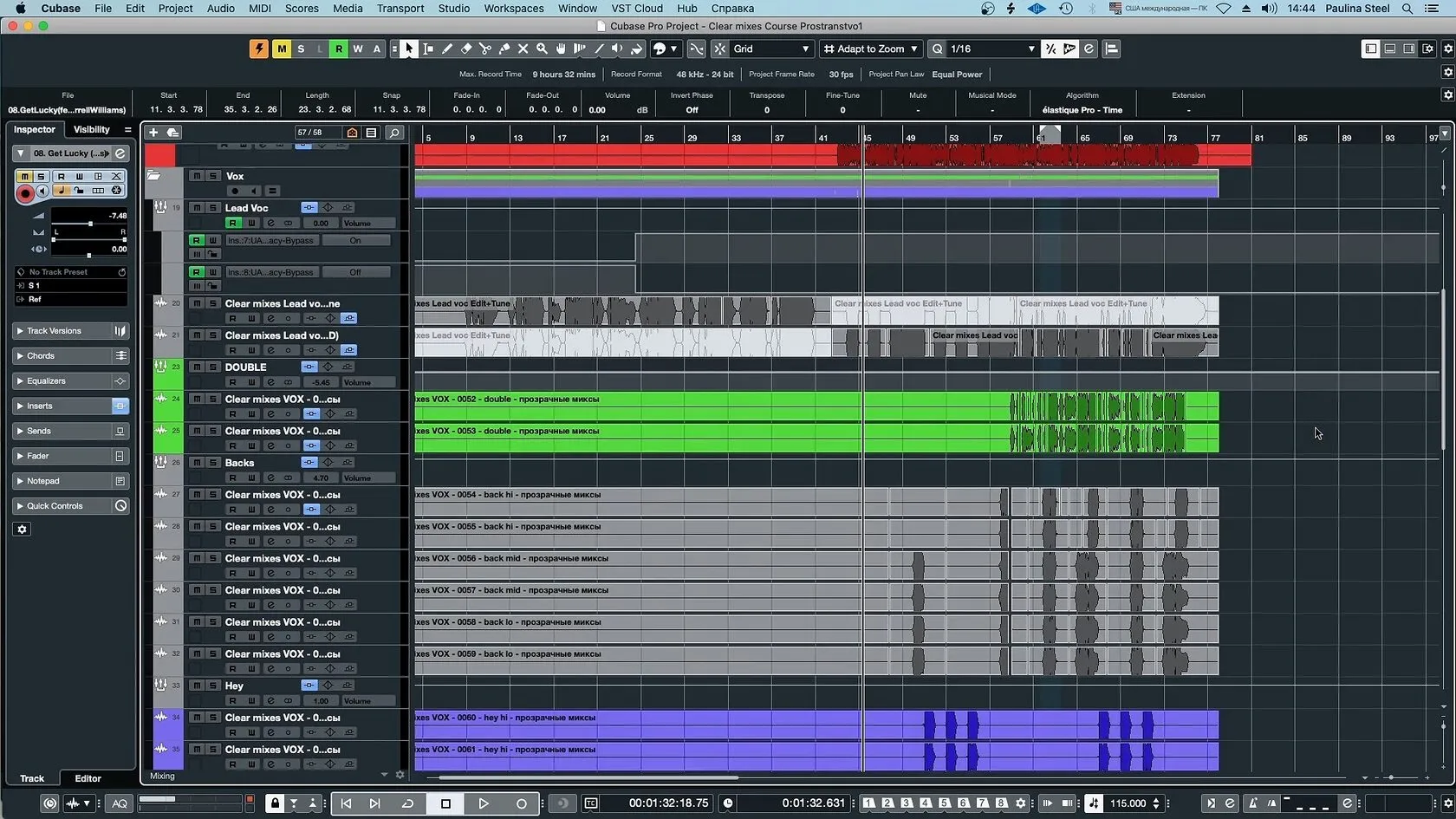Click the Editor tab at bottom
The height and width of the screenshot is (819, 1456).
(x=88, y=778)
